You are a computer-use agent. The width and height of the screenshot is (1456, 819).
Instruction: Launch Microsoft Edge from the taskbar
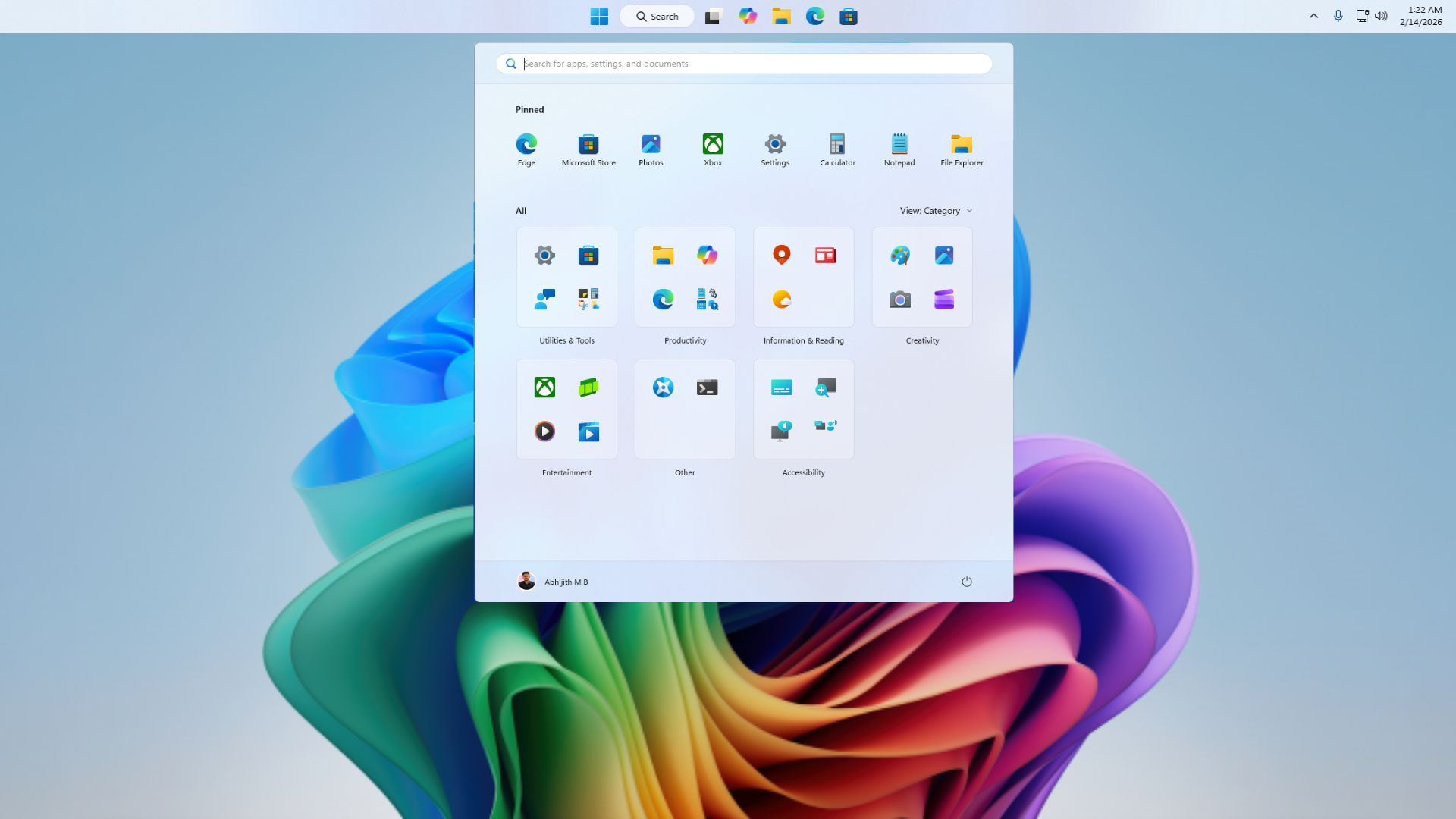814,16
